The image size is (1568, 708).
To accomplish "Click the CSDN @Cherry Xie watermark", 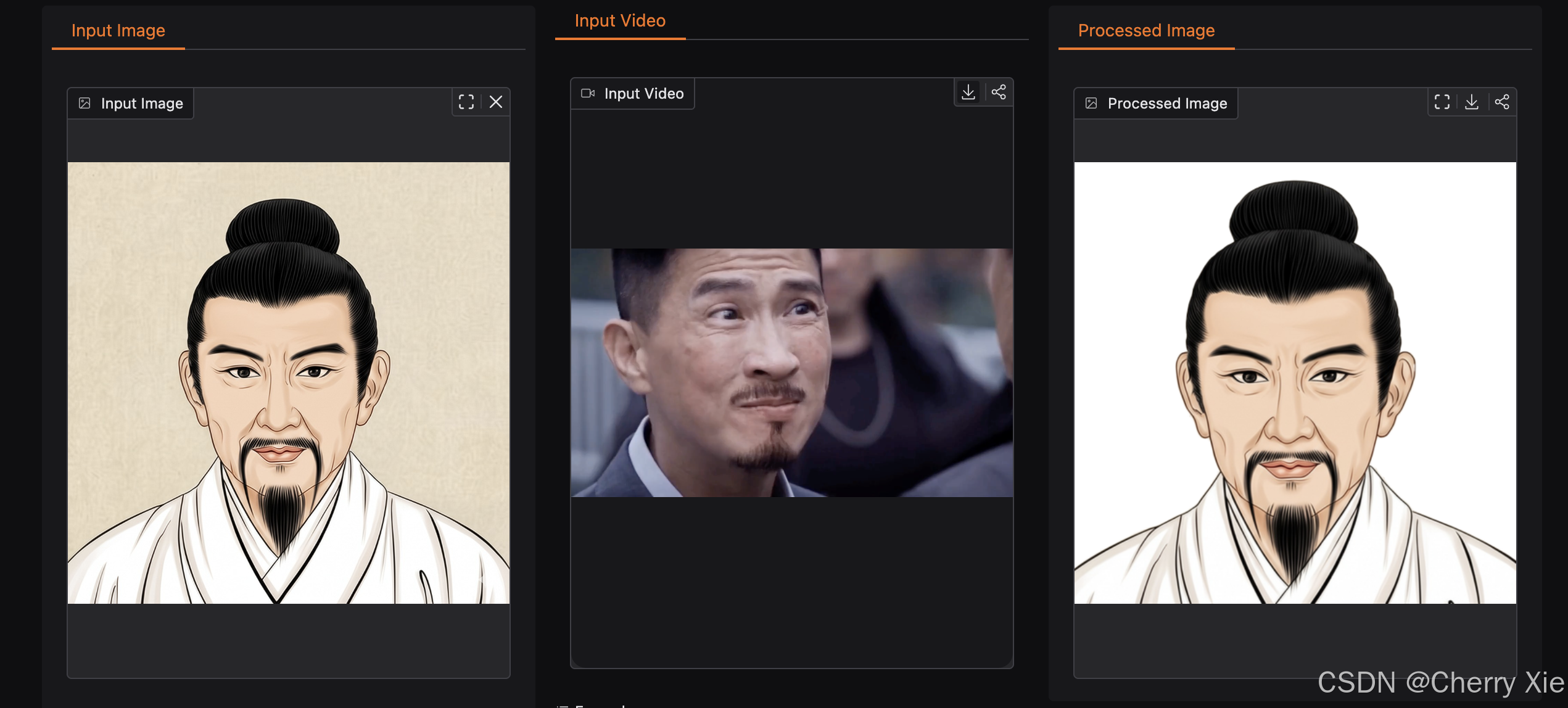I will coord(1440,683).
